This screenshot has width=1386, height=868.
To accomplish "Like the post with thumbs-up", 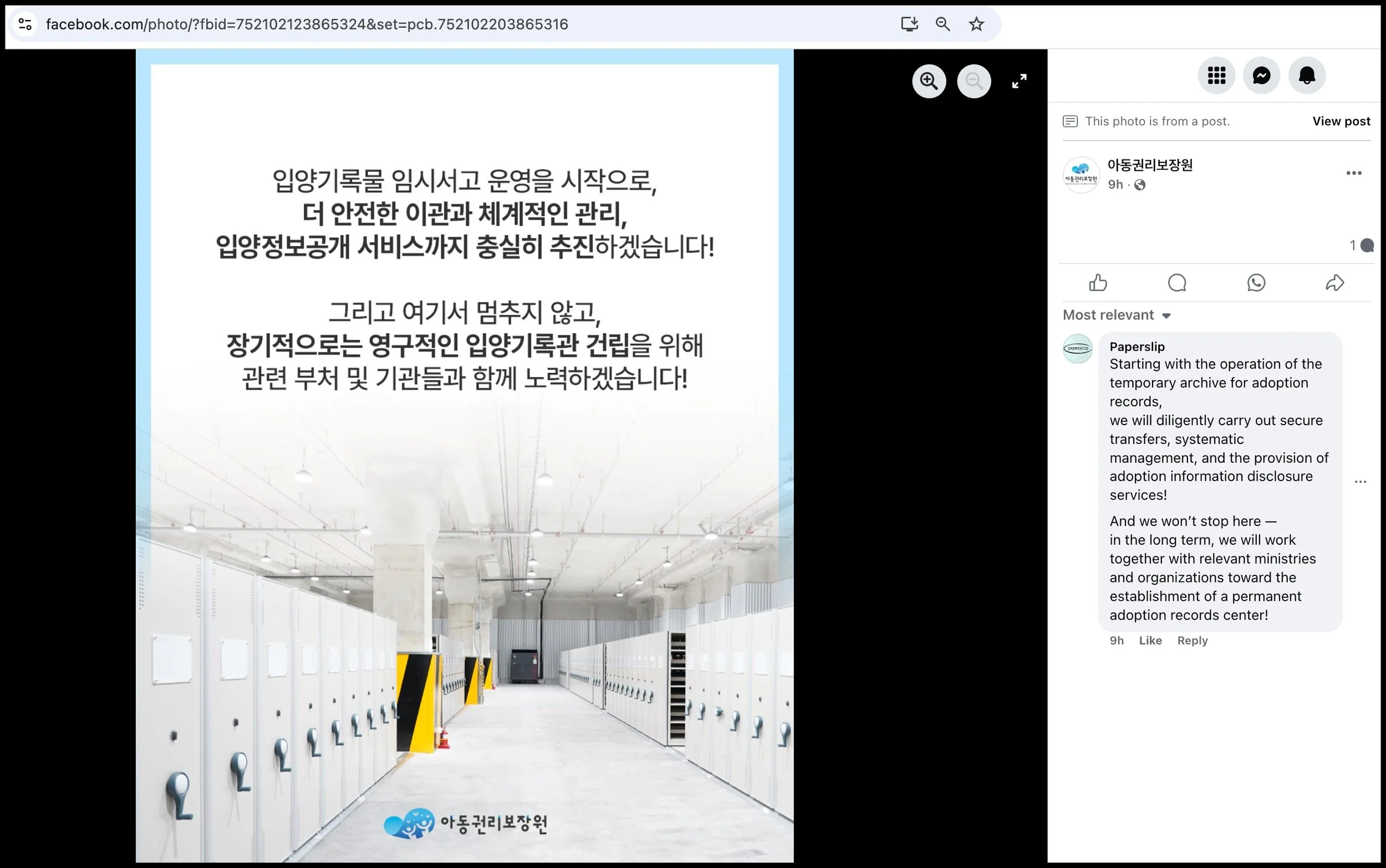I will 1098,283.
